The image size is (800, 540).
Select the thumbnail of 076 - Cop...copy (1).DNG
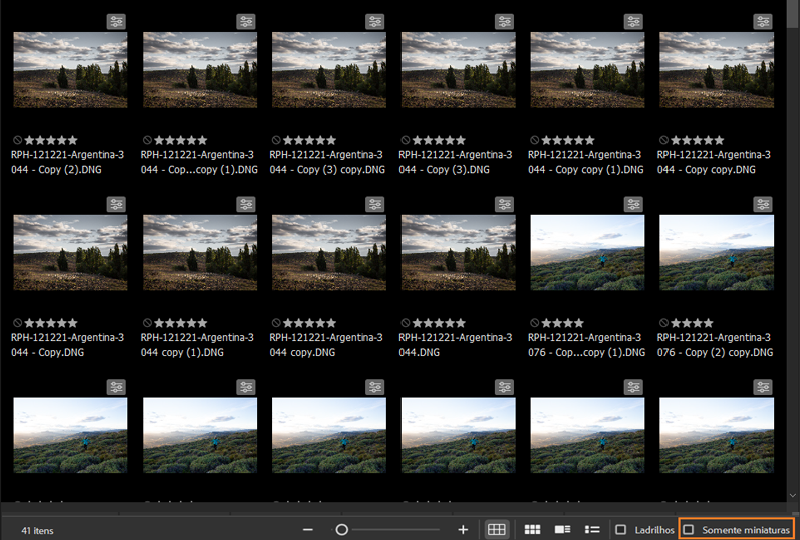[x=587, y=253]
